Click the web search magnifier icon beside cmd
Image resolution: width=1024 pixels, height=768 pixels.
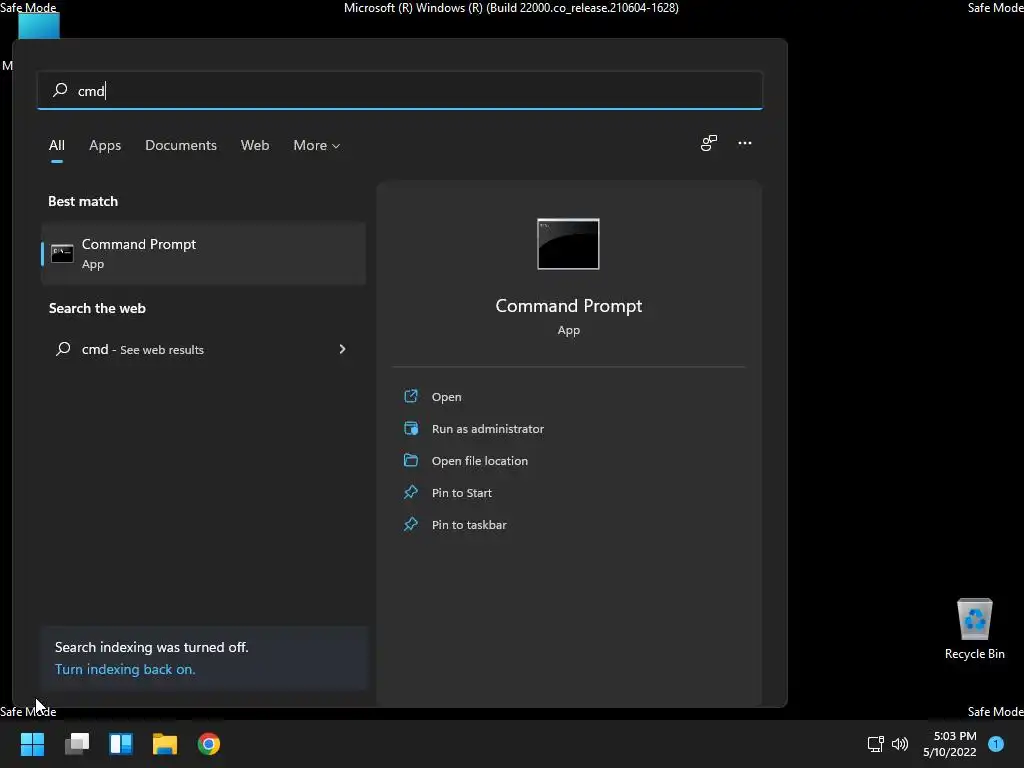[63, 349]
